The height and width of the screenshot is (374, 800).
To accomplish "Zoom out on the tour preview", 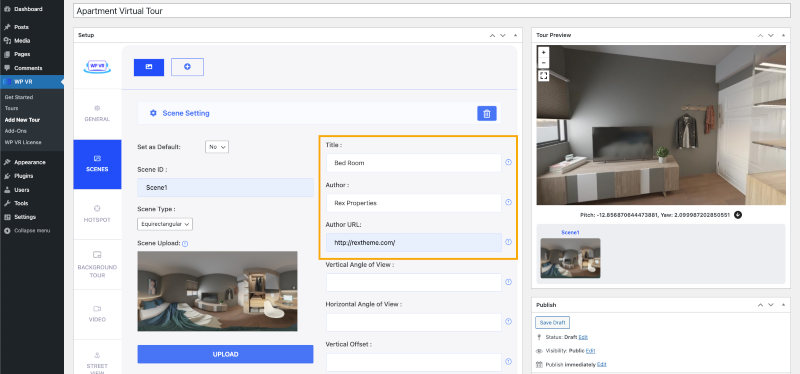I will click(544, 63).
